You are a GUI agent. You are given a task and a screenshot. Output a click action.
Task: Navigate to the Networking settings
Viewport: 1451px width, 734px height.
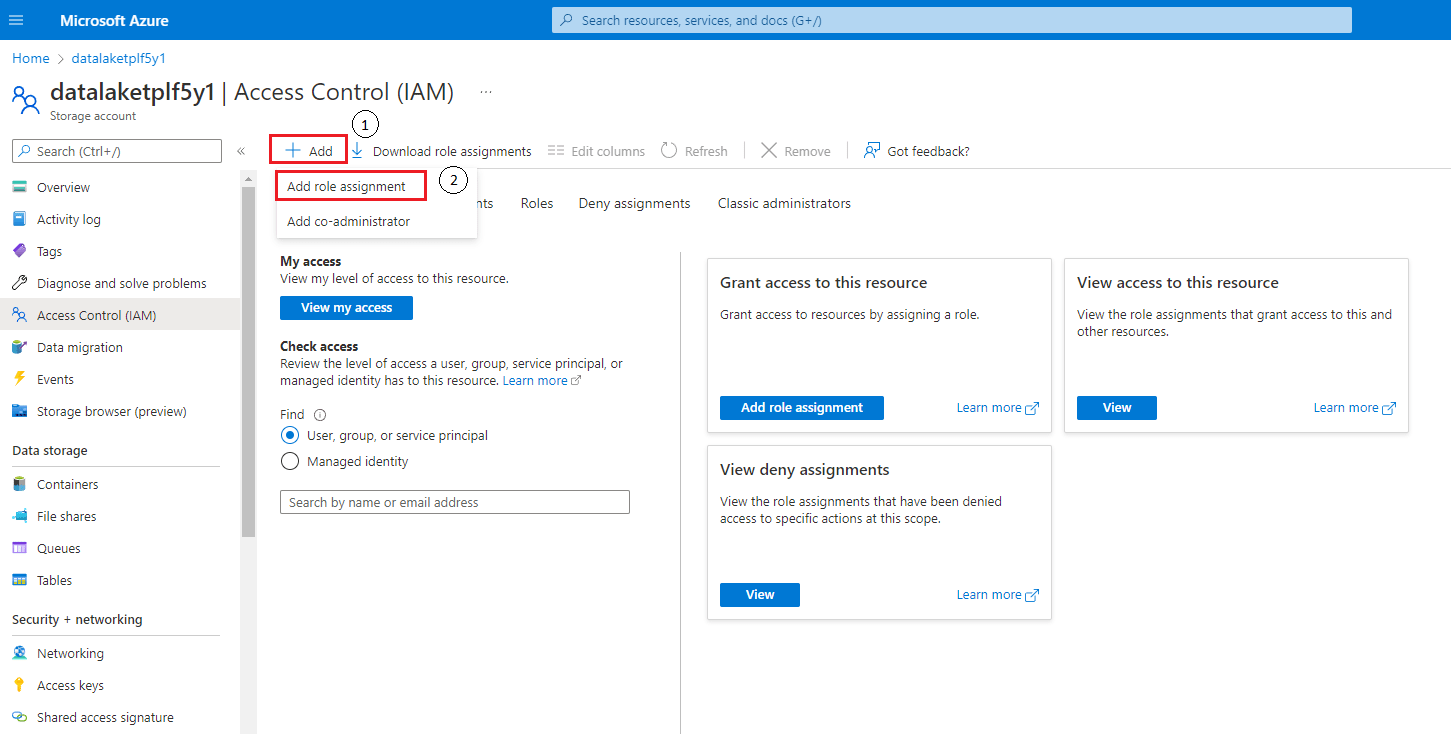point(68,652)
